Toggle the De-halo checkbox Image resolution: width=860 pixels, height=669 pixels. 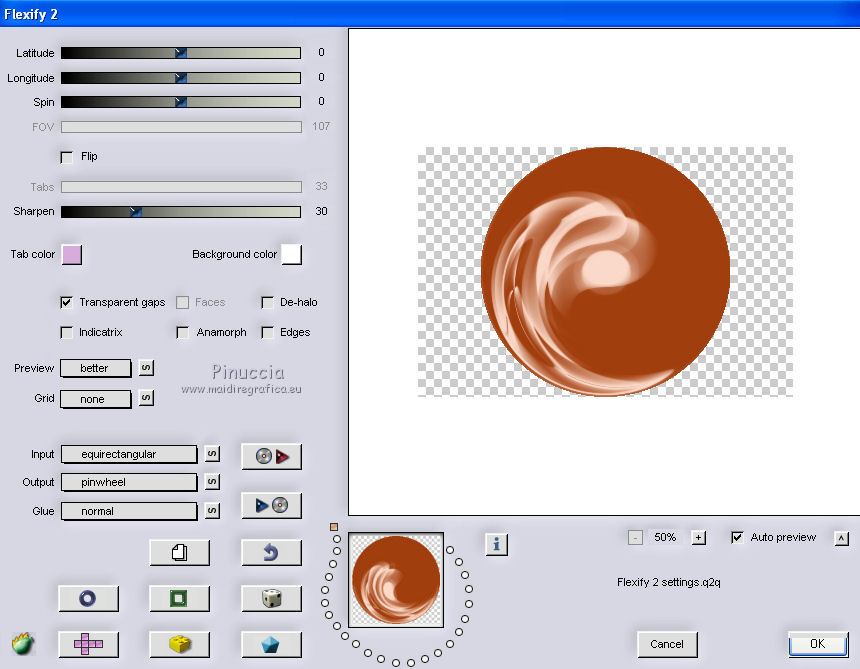click(x=268, y=302)
